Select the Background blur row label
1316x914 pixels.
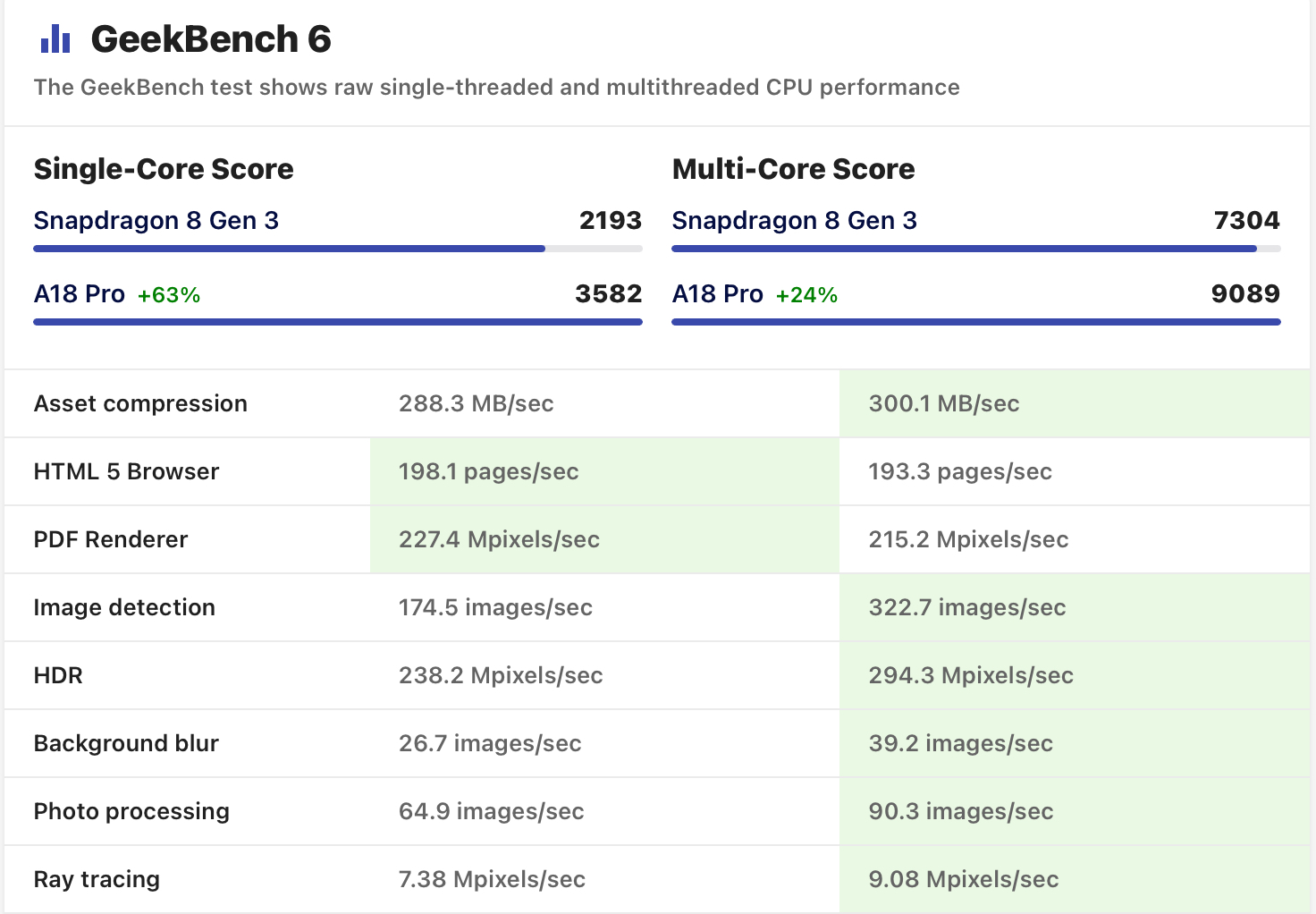(x=126, y=744)
